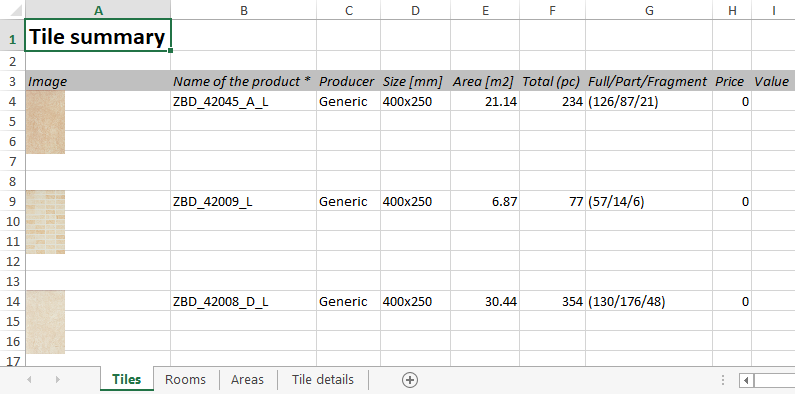Select row 9 header
The height and width of the screenshot is (394, 795).
[12, 202]
